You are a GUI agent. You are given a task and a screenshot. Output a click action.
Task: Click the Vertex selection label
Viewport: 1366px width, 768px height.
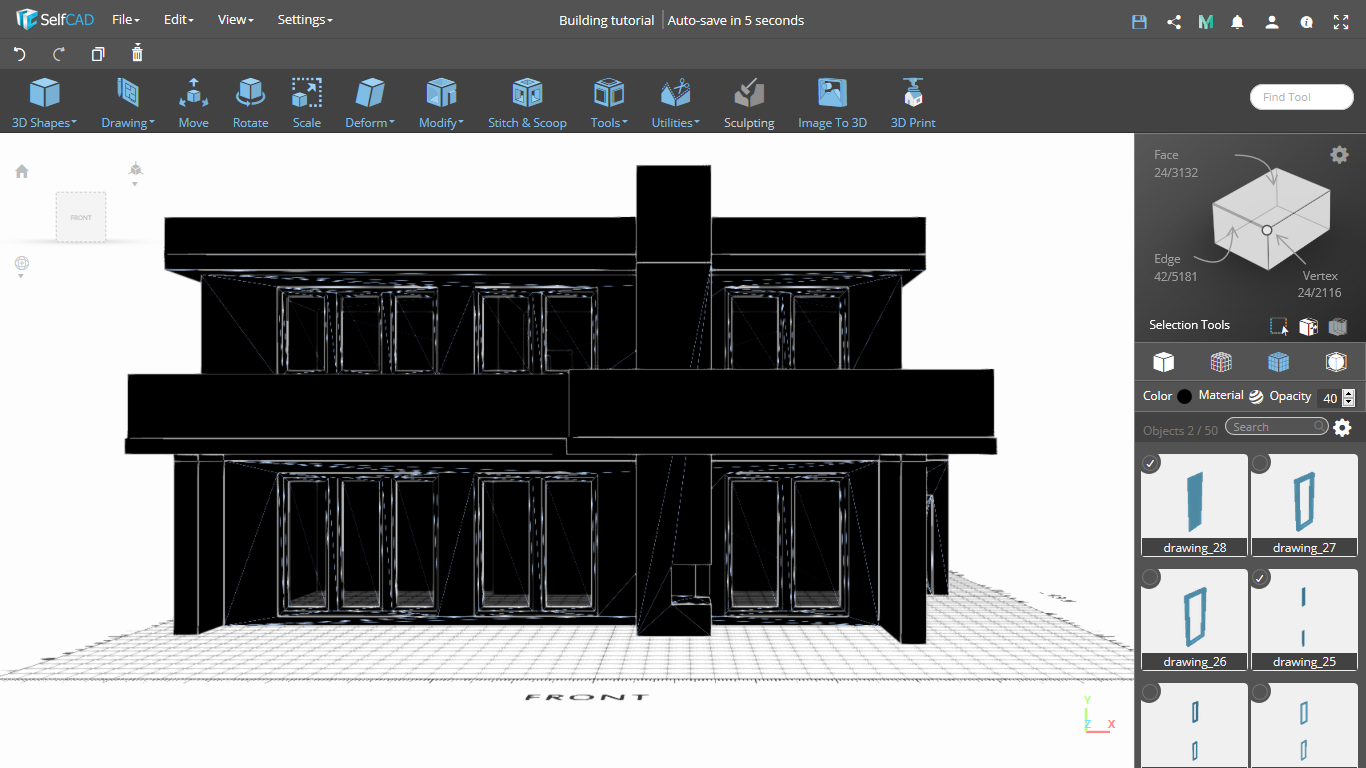(x=1320, y=276)
